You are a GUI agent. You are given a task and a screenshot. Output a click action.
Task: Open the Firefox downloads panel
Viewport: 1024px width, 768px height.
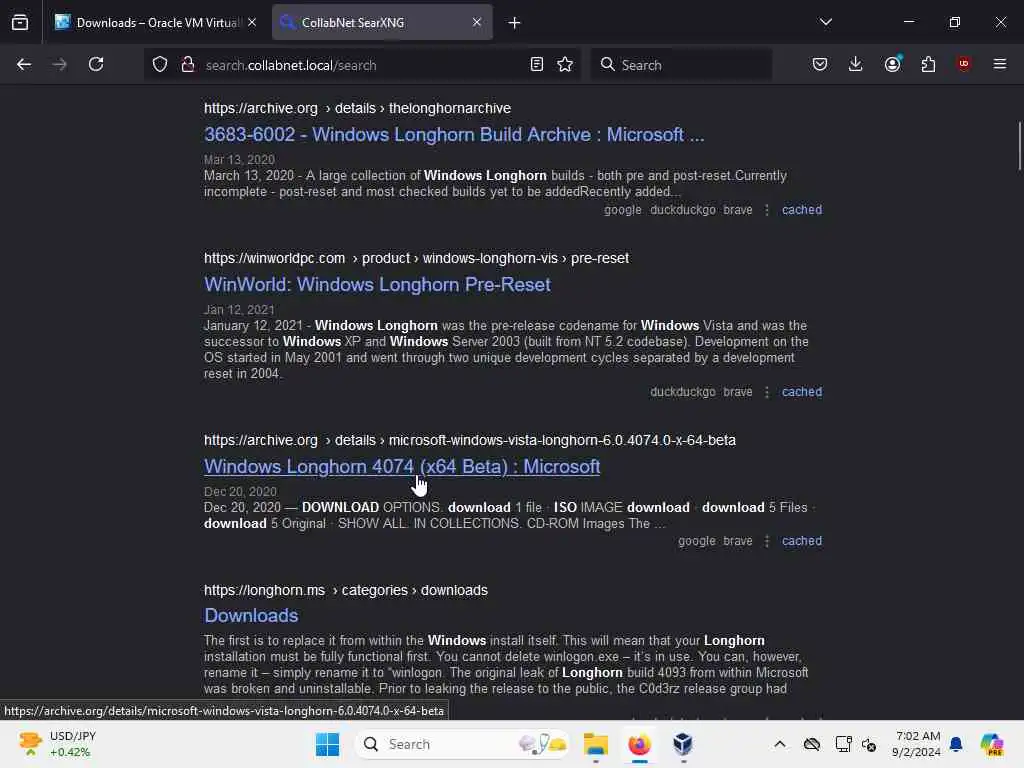click(856, 65)
